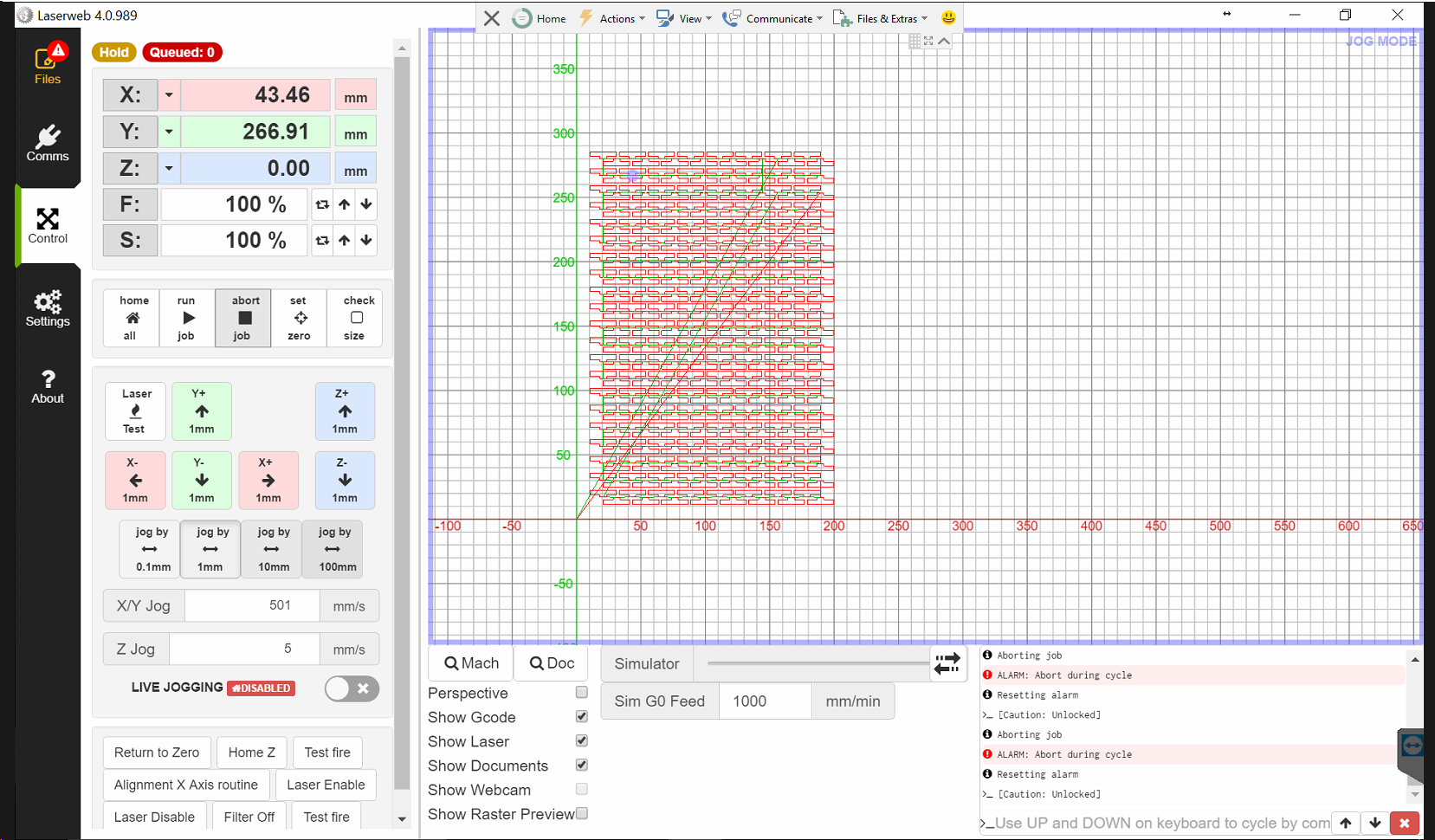Collapse the workspace toolbar chevron
1435x840 pixels.
click(x=944, y=41)
